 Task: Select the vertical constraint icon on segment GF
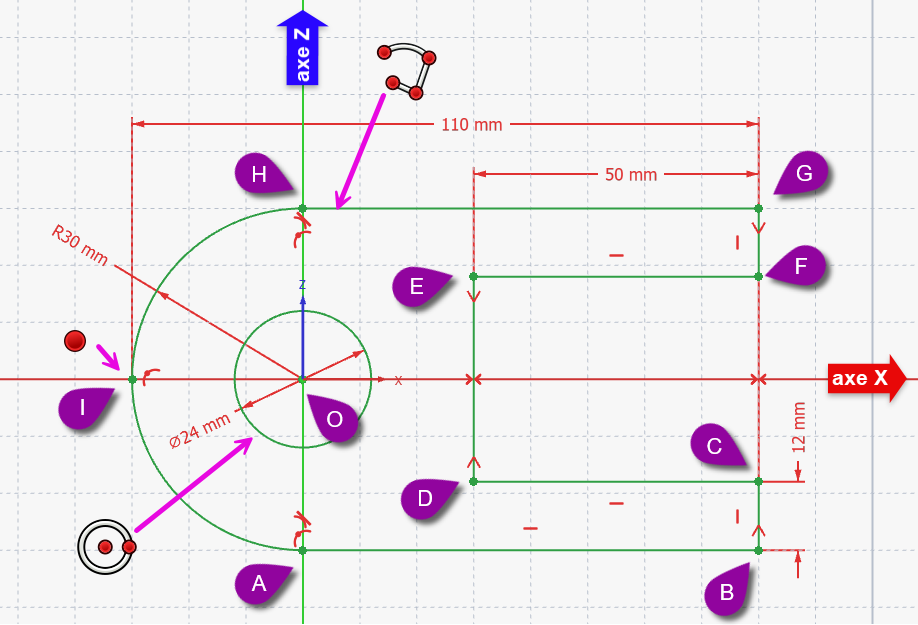pyautogui.click(x=737, y=241)
